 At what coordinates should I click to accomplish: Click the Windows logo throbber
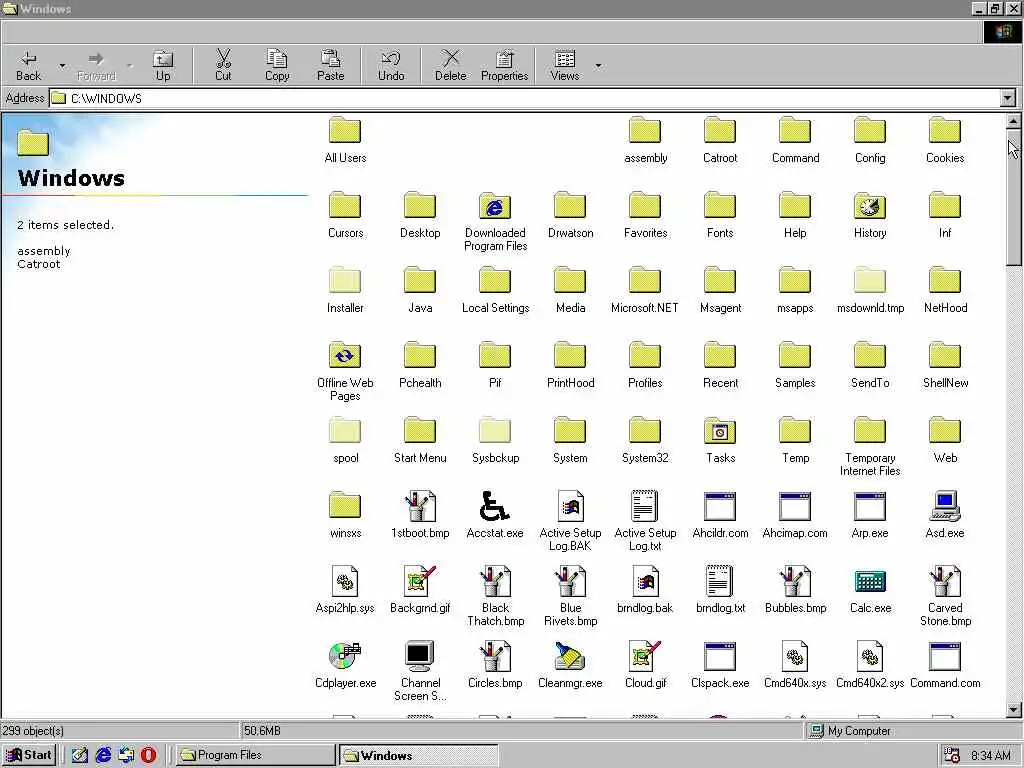click(x=1002, y=32)
